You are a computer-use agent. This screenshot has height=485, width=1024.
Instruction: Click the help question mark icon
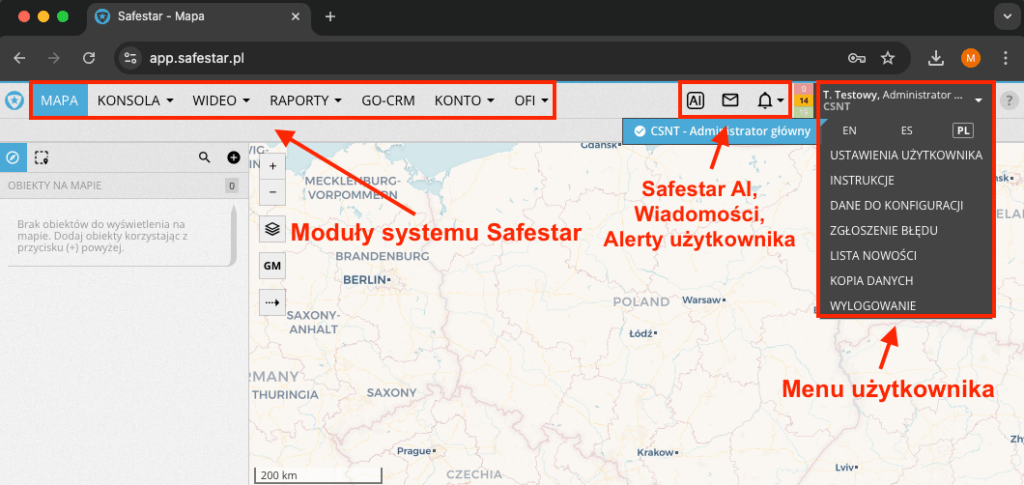(1010, 101)
